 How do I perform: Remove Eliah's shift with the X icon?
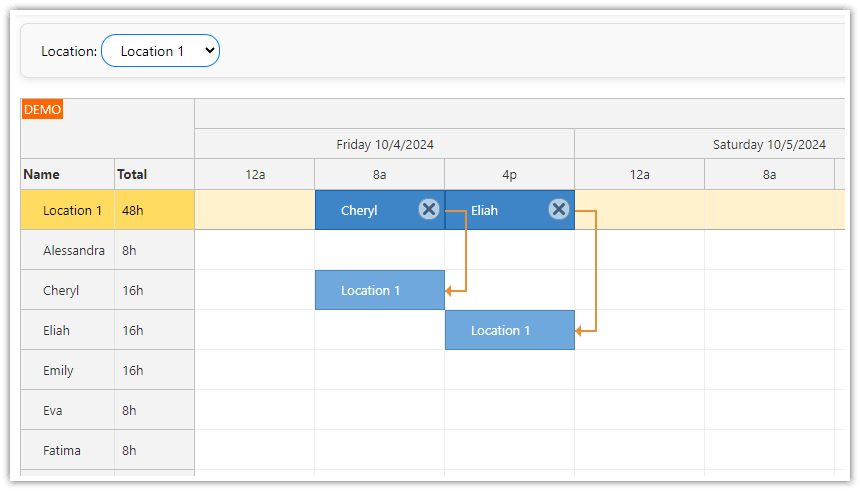click(x=559, y=209)
